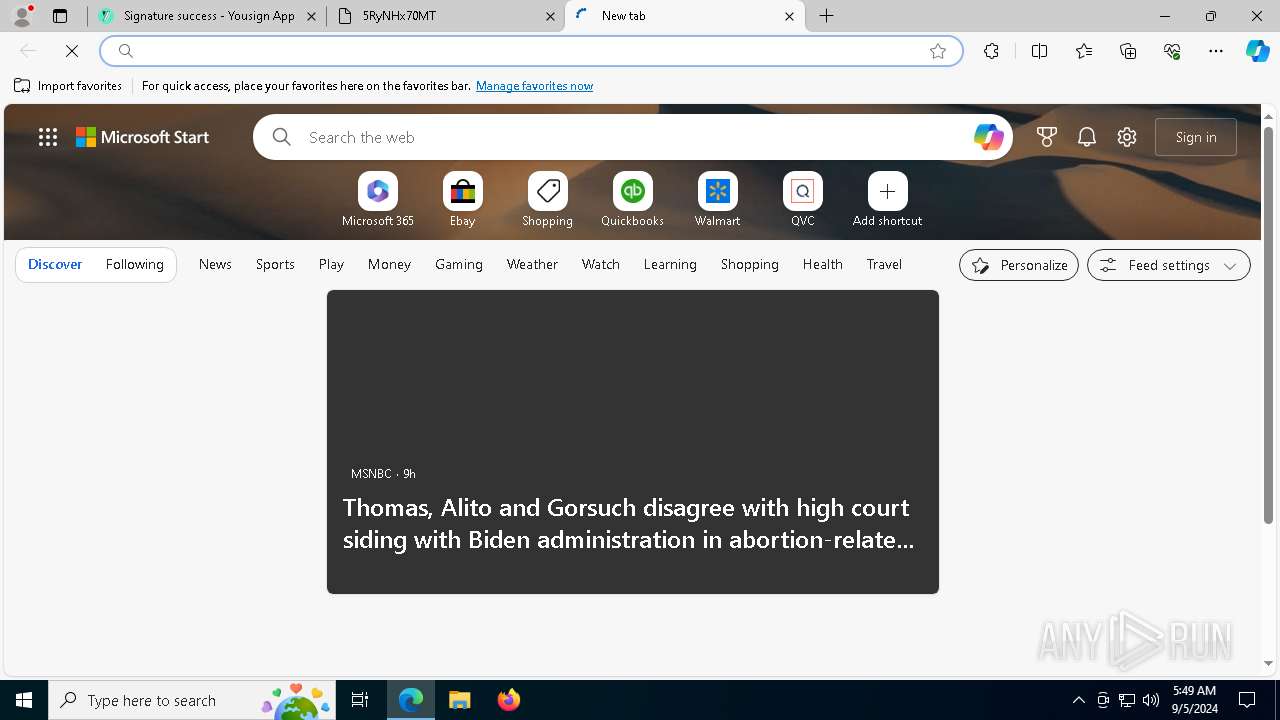Open the Play category
This screenshot has width=1280, height=720.
click(331, 264)
